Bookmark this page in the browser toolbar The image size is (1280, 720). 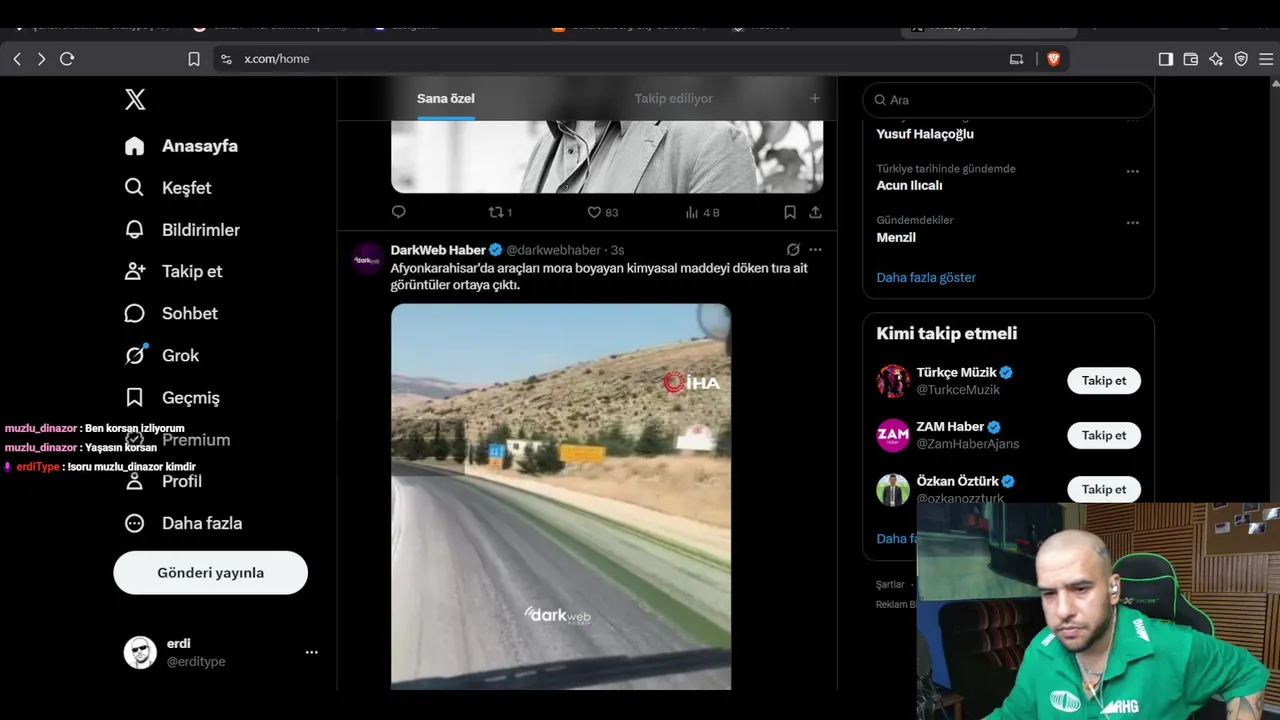pos(194,59)
